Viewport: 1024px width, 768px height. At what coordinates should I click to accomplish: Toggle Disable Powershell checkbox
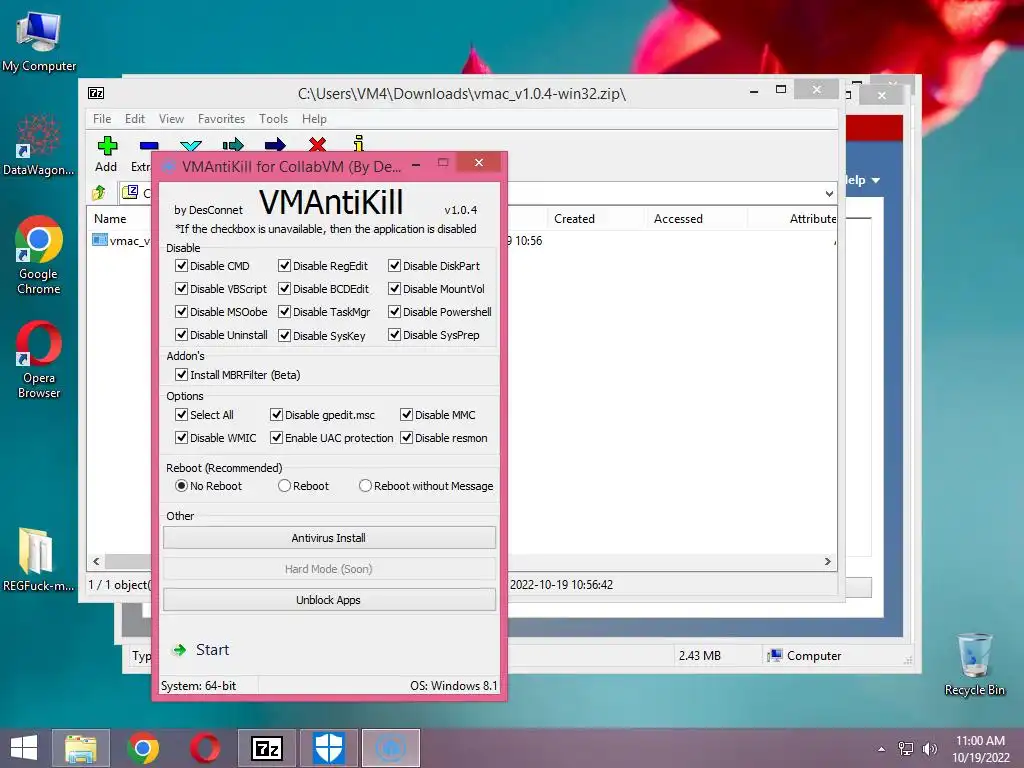pos(394,312)
